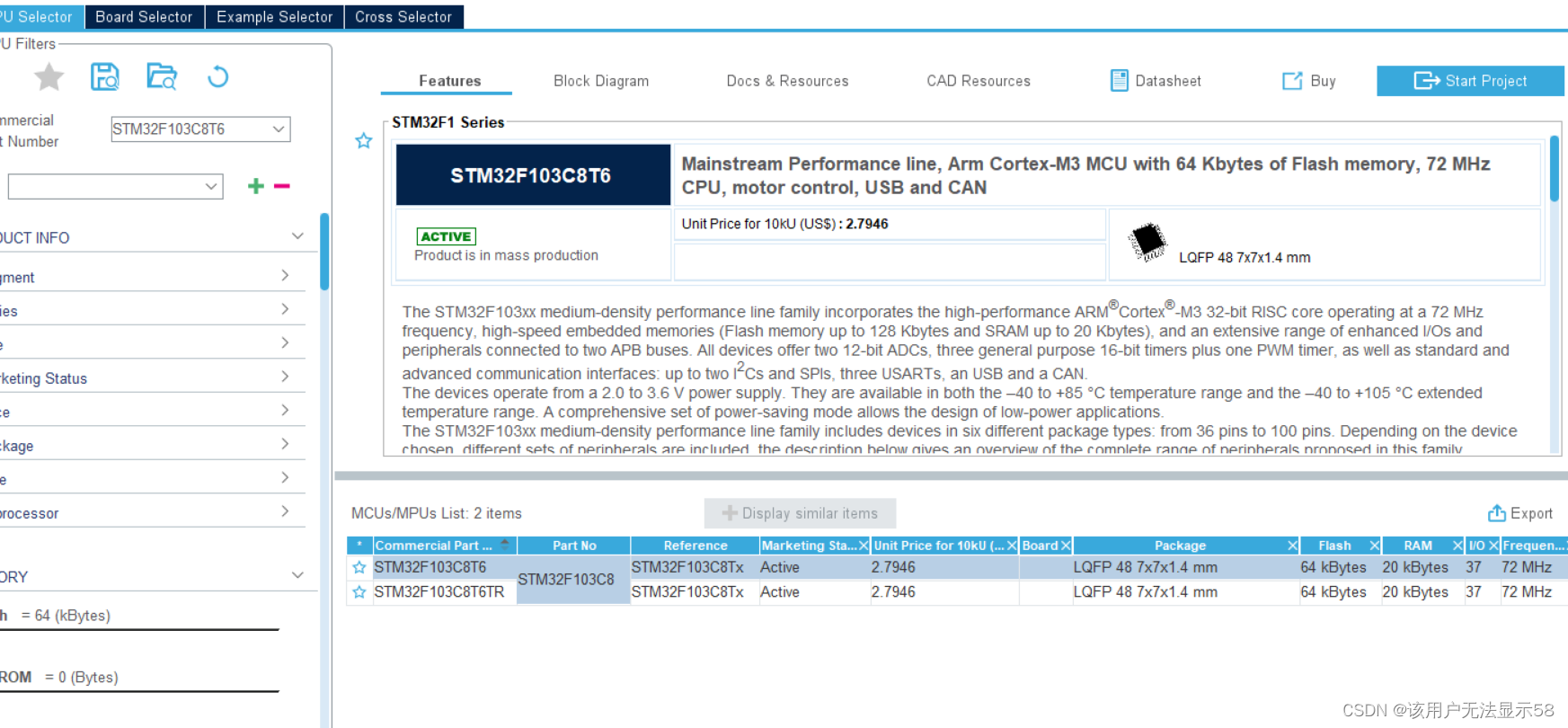Remove the RAM column
Screen dimensions: 1568x728
pyautogui.click(x=1457, y=546)
